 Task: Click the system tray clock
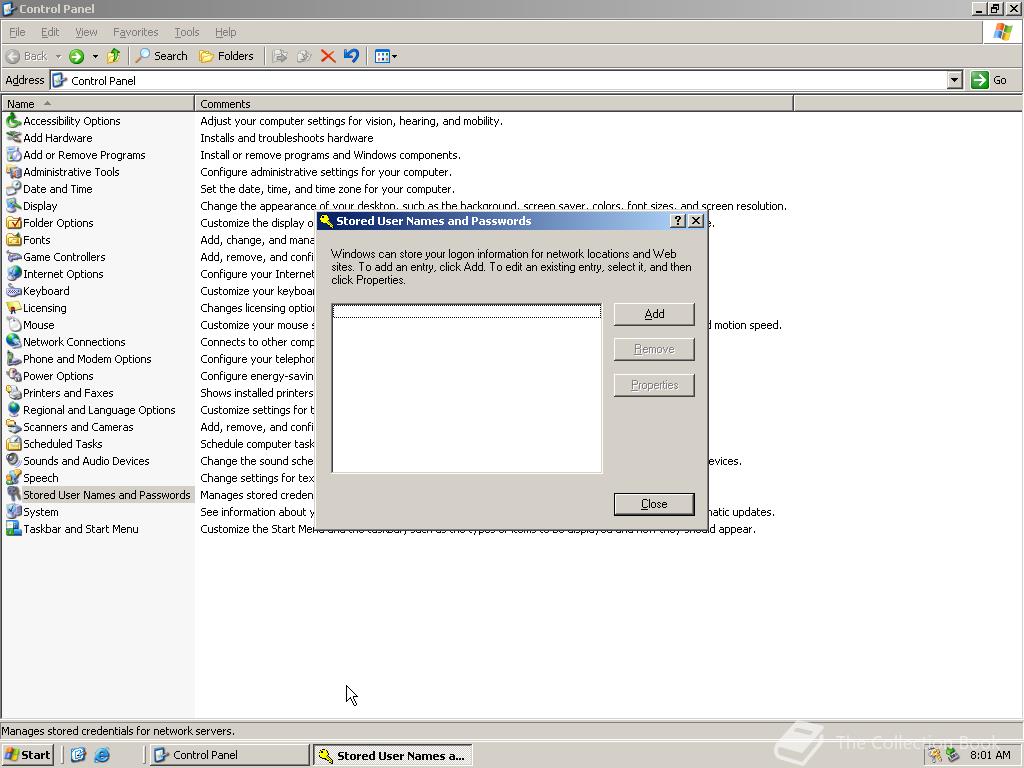point(990,755)
